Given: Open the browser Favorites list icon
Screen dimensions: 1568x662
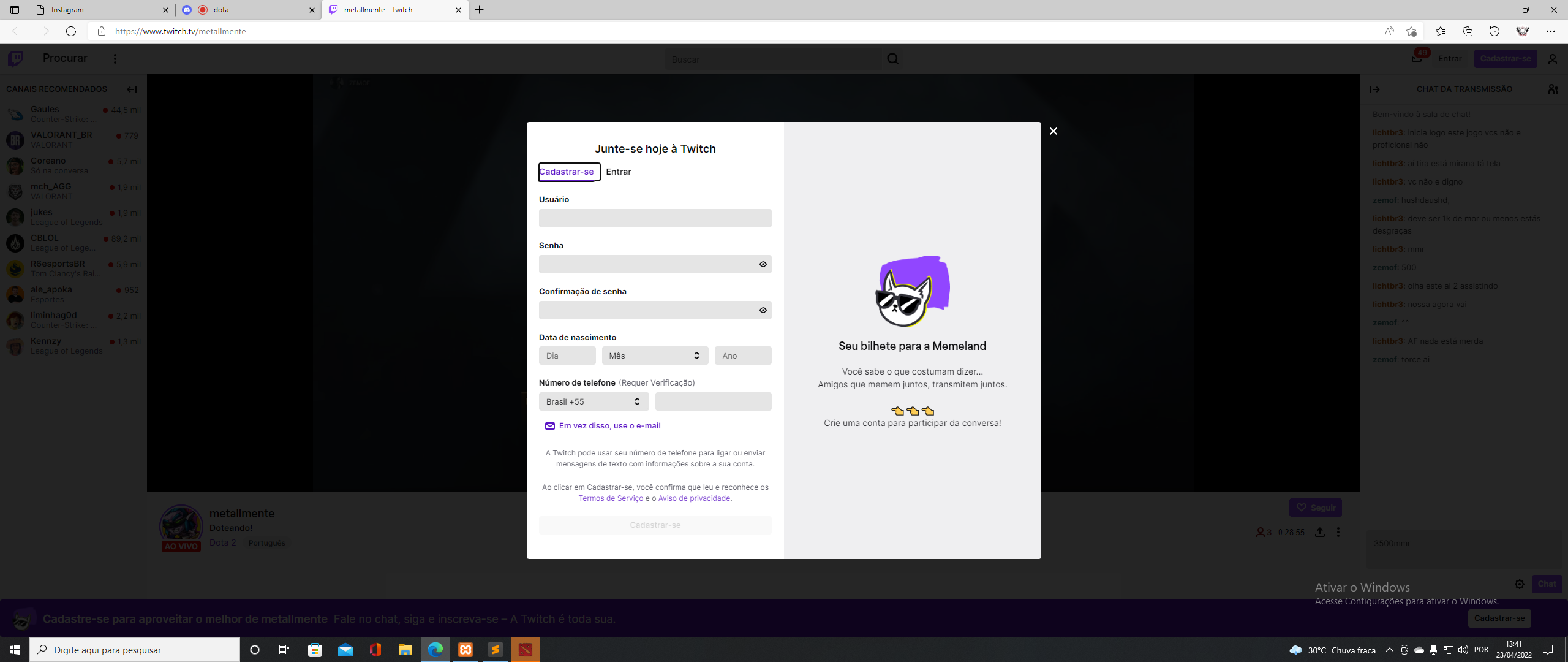Looking at the screenshot, I should [x=1441, y=31].
